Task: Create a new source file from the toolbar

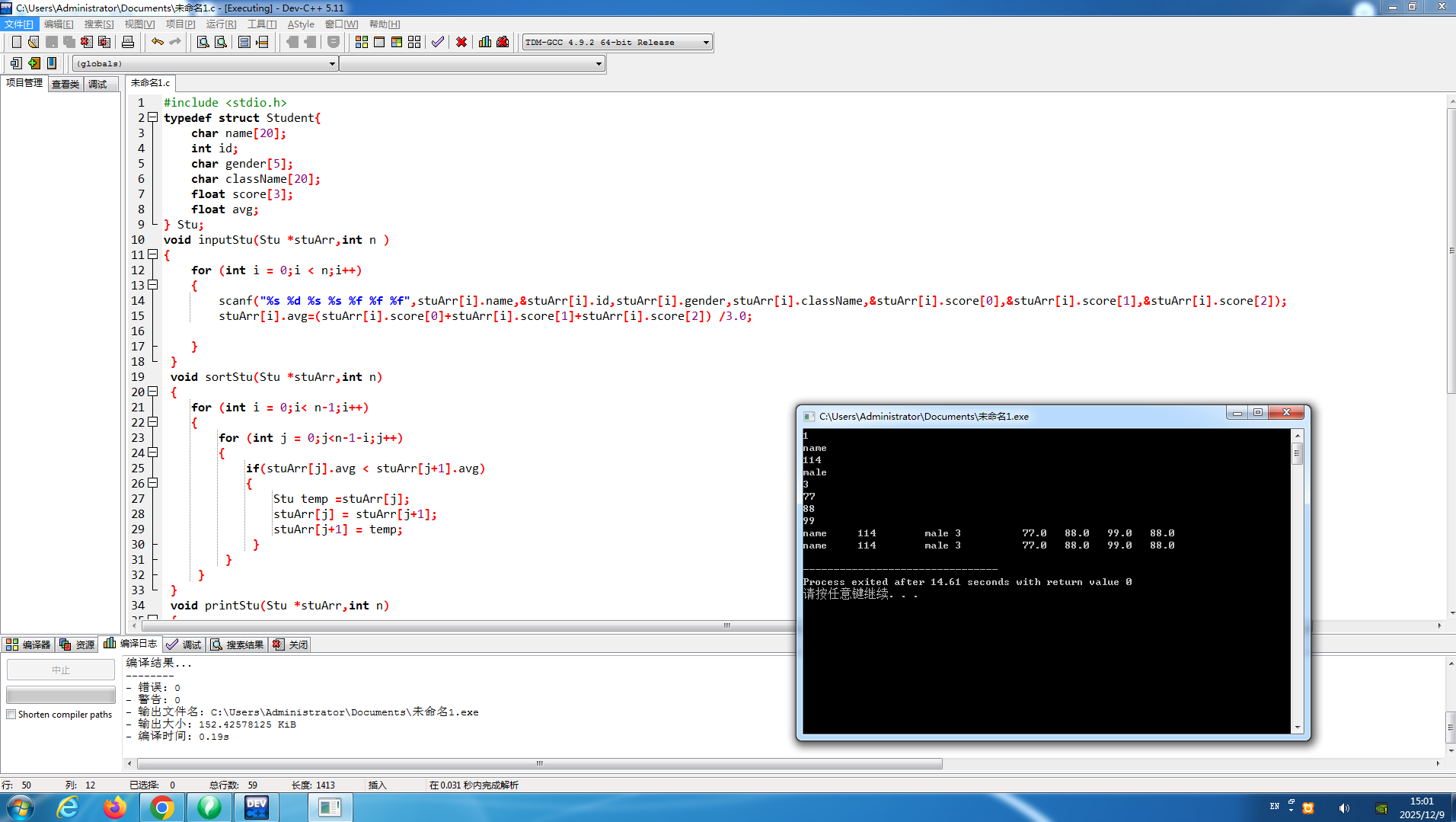Action: tap(16, 42)
